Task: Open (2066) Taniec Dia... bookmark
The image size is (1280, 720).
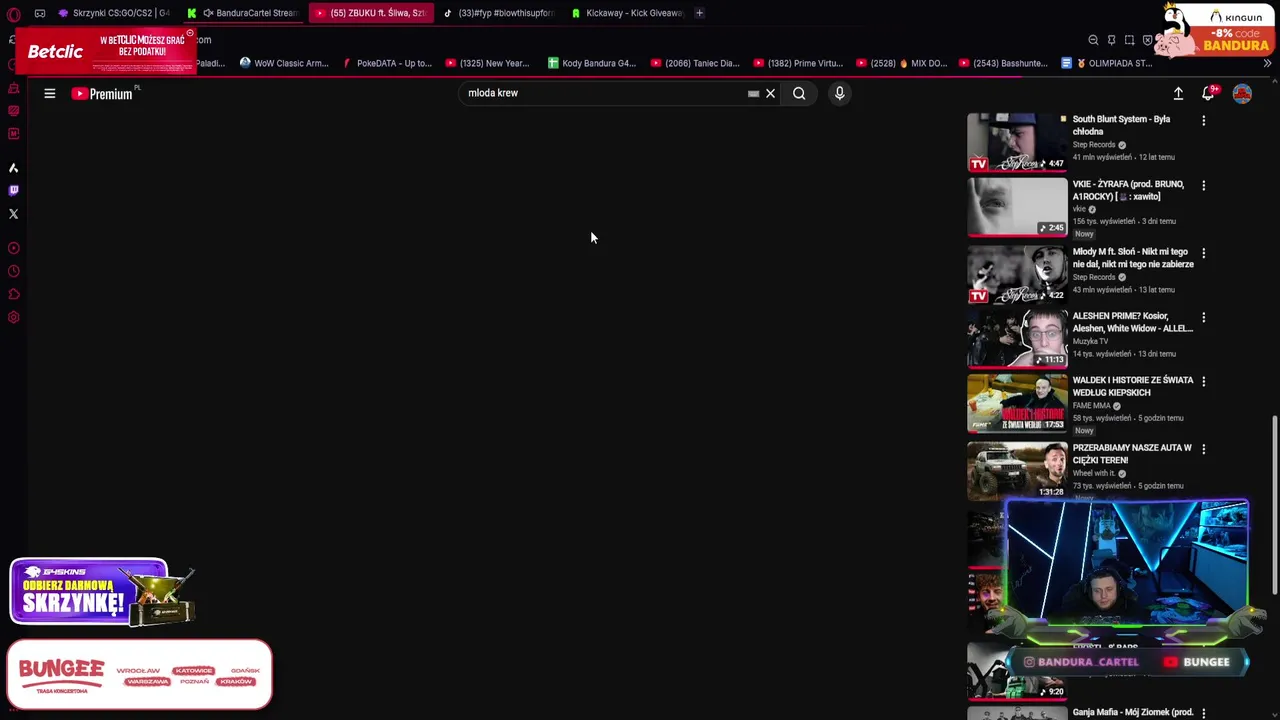Action: (695, 63)
